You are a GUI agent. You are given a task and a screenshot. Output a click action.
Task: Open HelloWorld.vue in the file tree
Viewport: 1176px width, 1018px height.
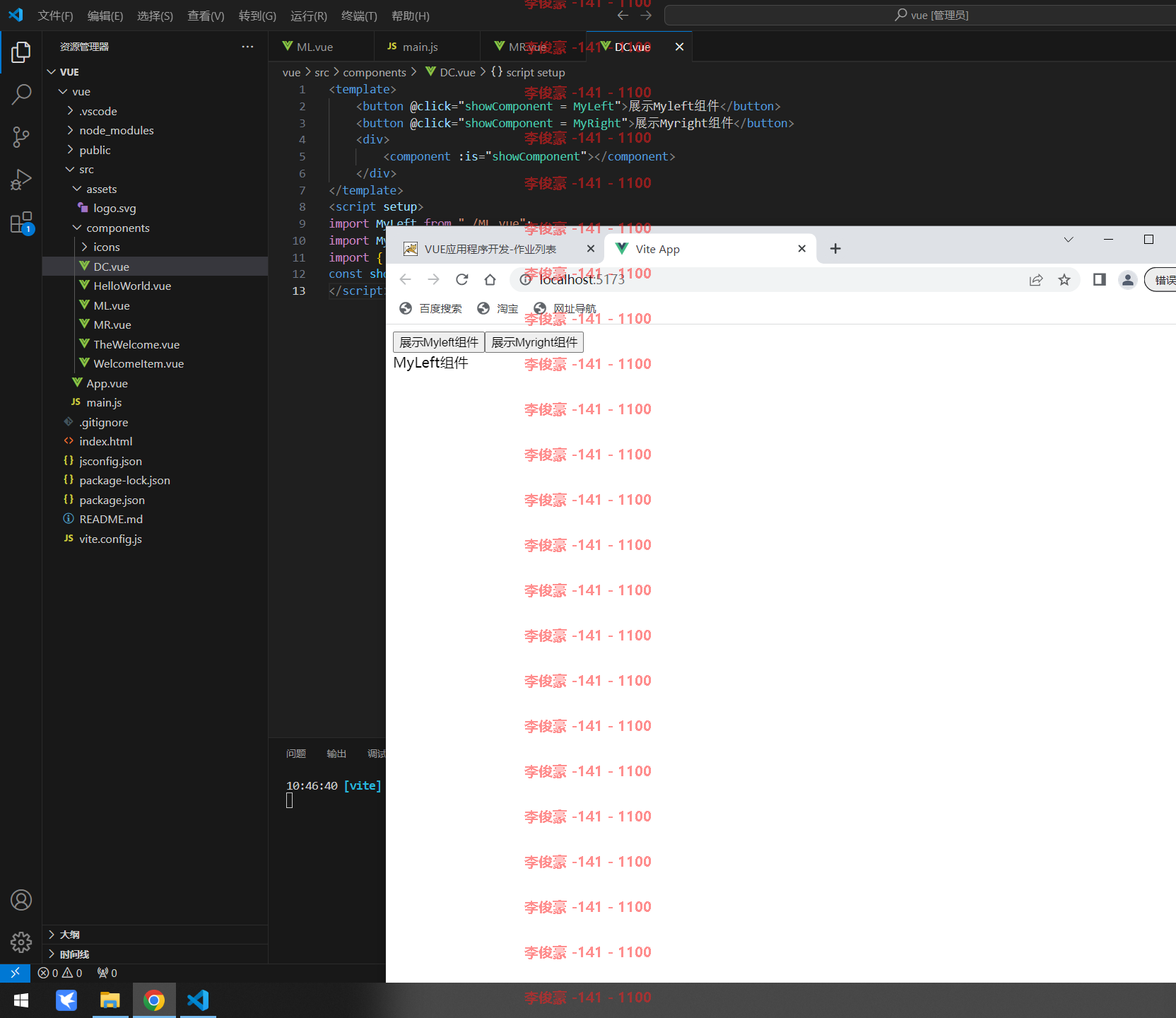(x=132, y=286)
